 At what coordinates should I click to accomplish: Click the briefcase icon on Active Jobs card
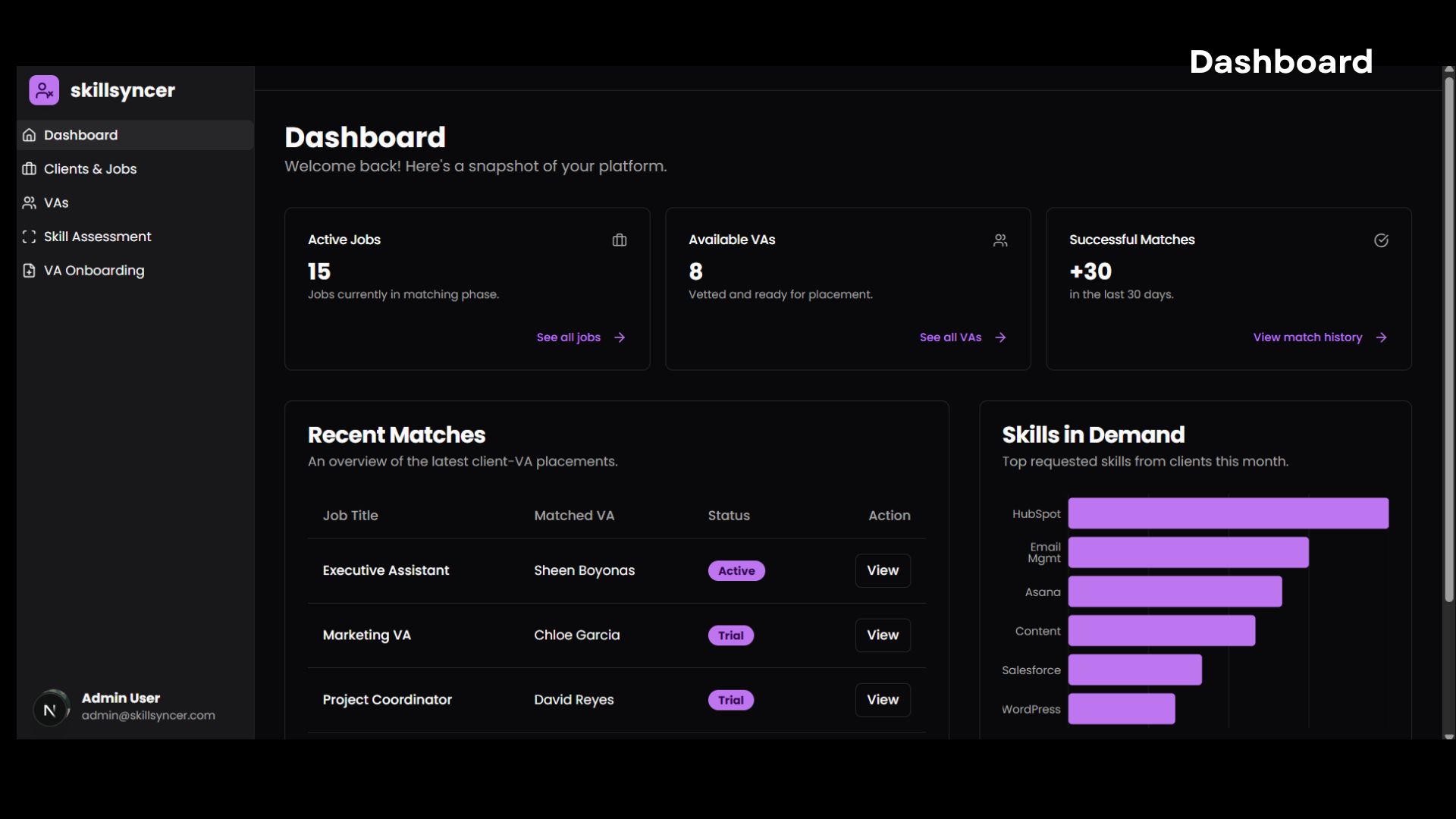[620, 240]
